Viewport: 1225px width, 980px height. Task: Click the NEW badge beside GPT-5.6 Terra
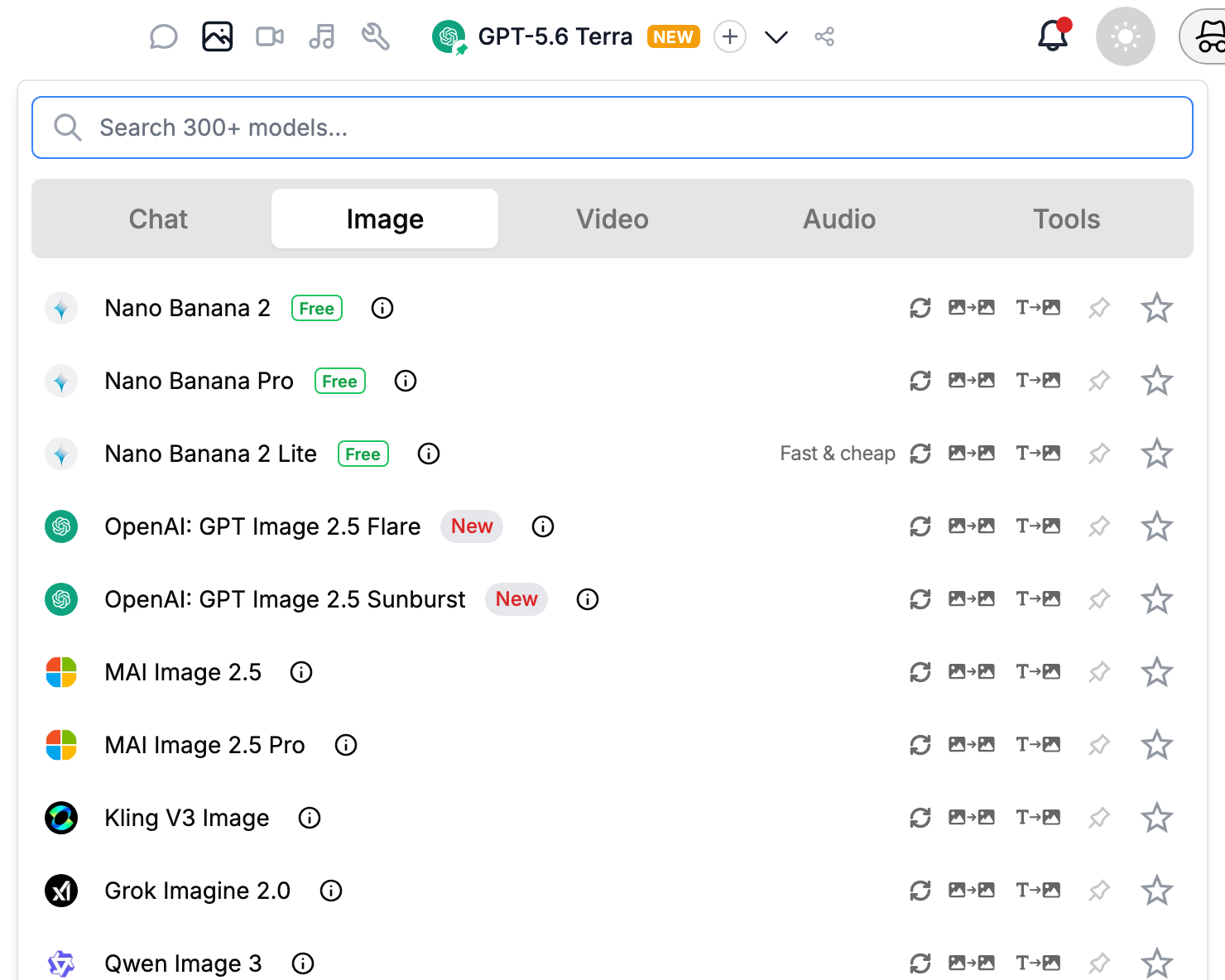click(x=673, y=36)
